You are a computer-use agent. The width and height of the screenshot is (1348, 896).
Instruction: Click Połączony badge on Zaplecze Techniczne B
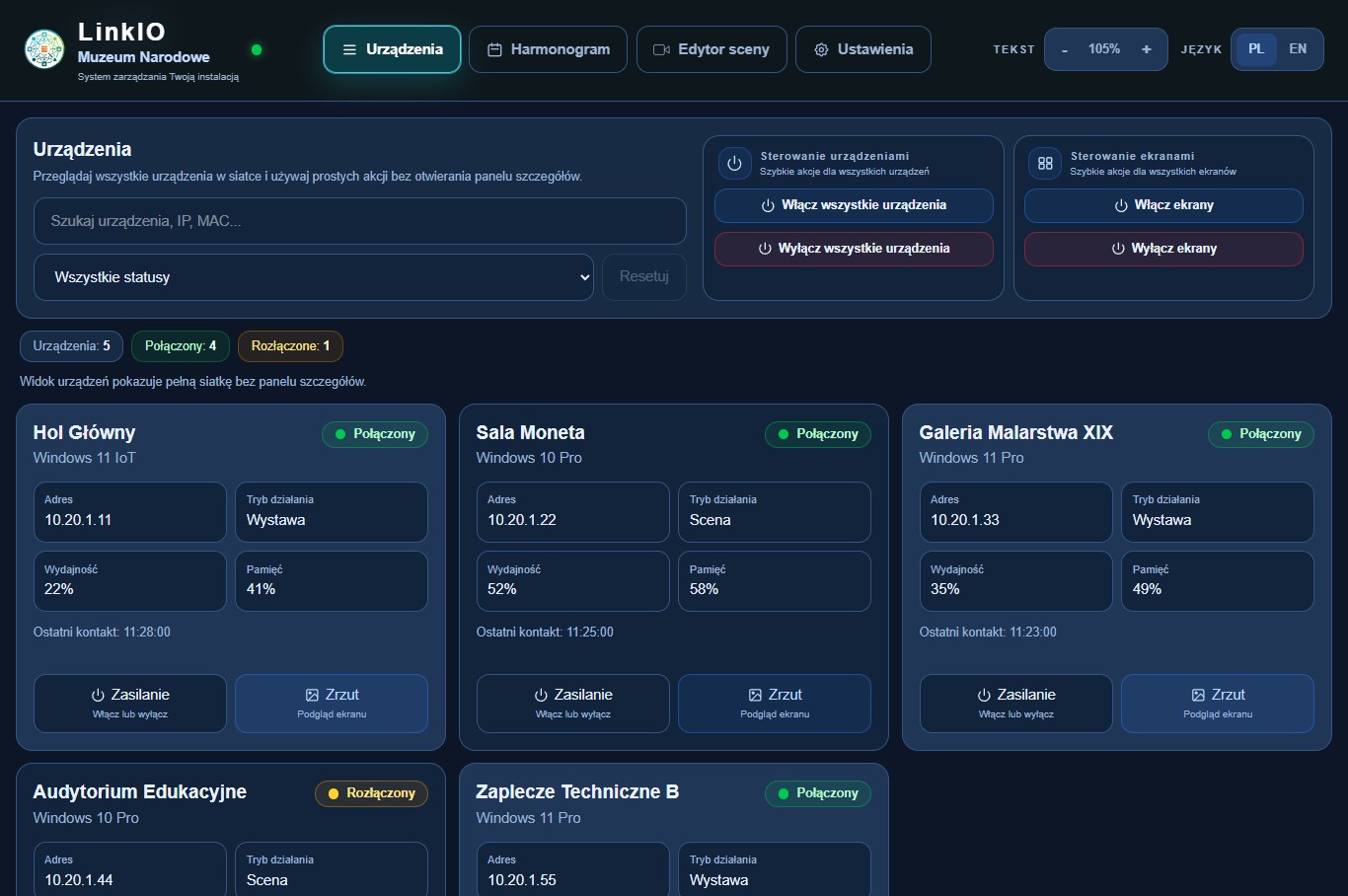[x=818, y=793]
